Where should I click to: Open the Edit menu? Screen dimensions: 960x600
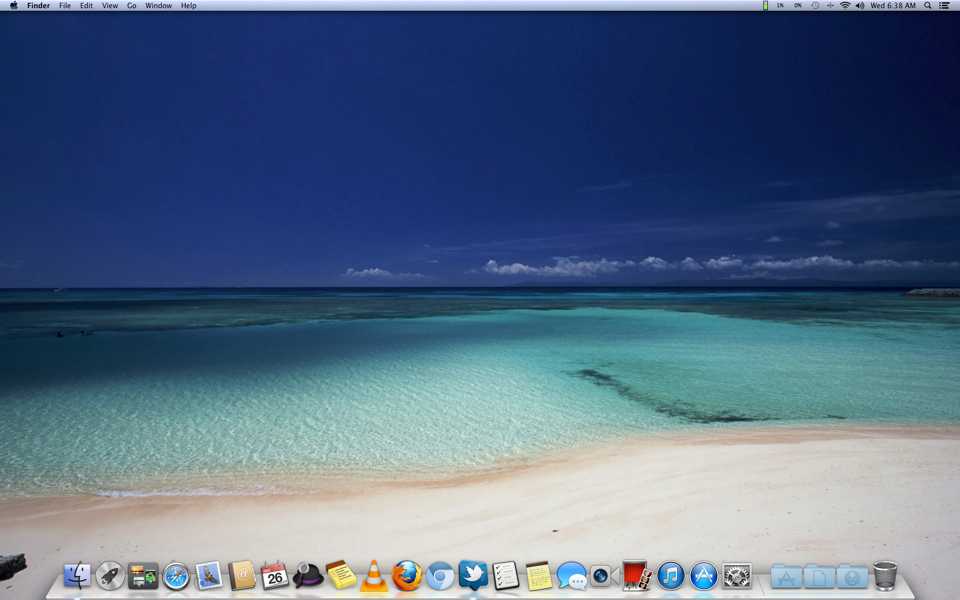pos(86,6)
